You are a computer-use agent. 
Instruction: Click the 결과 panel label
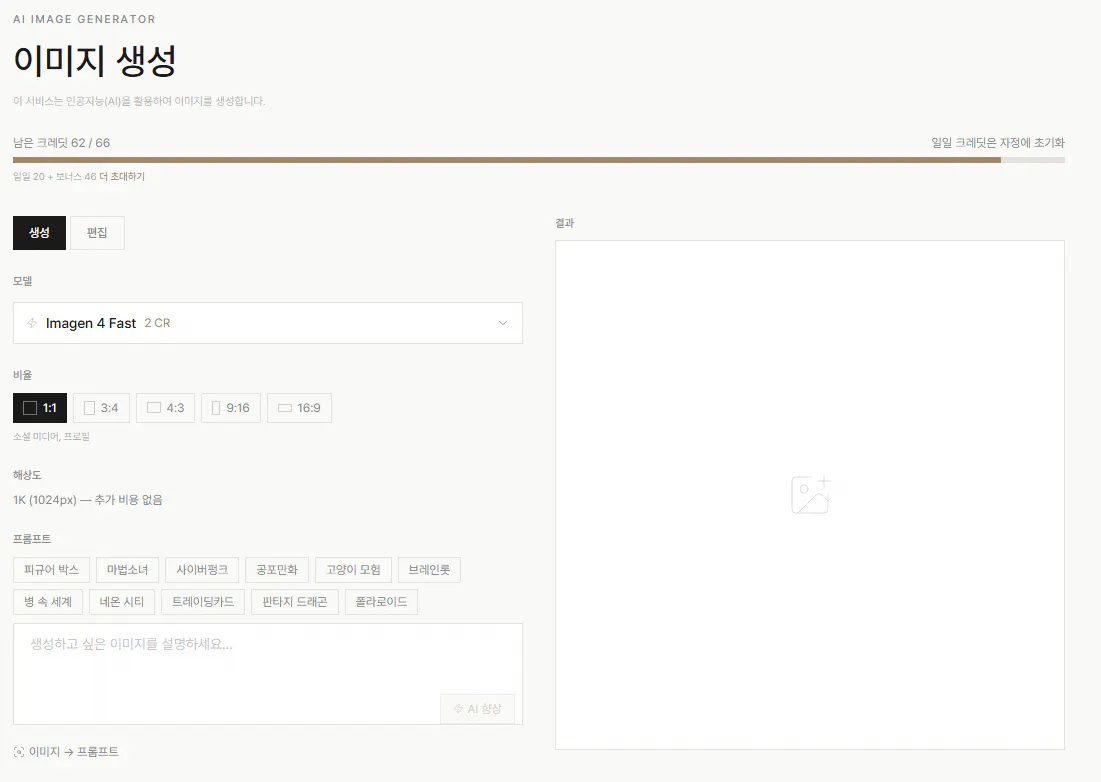(565, 223)
